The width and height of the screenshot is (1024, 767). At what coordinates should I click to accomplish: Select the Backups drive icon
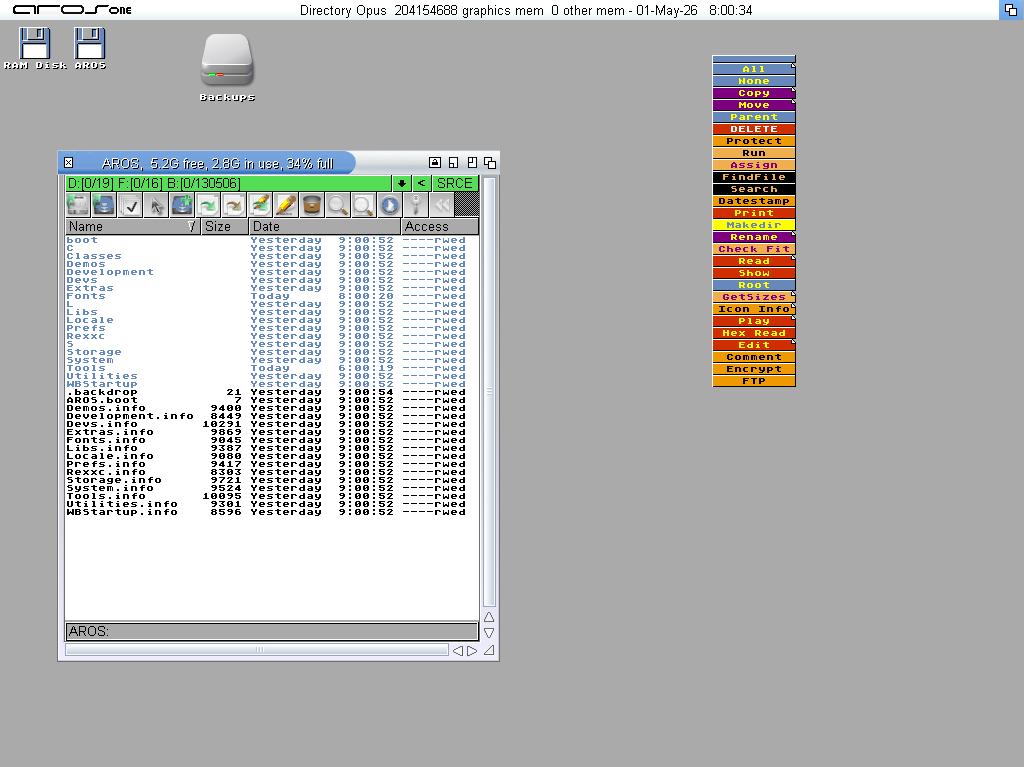click(x=227, y=68)
